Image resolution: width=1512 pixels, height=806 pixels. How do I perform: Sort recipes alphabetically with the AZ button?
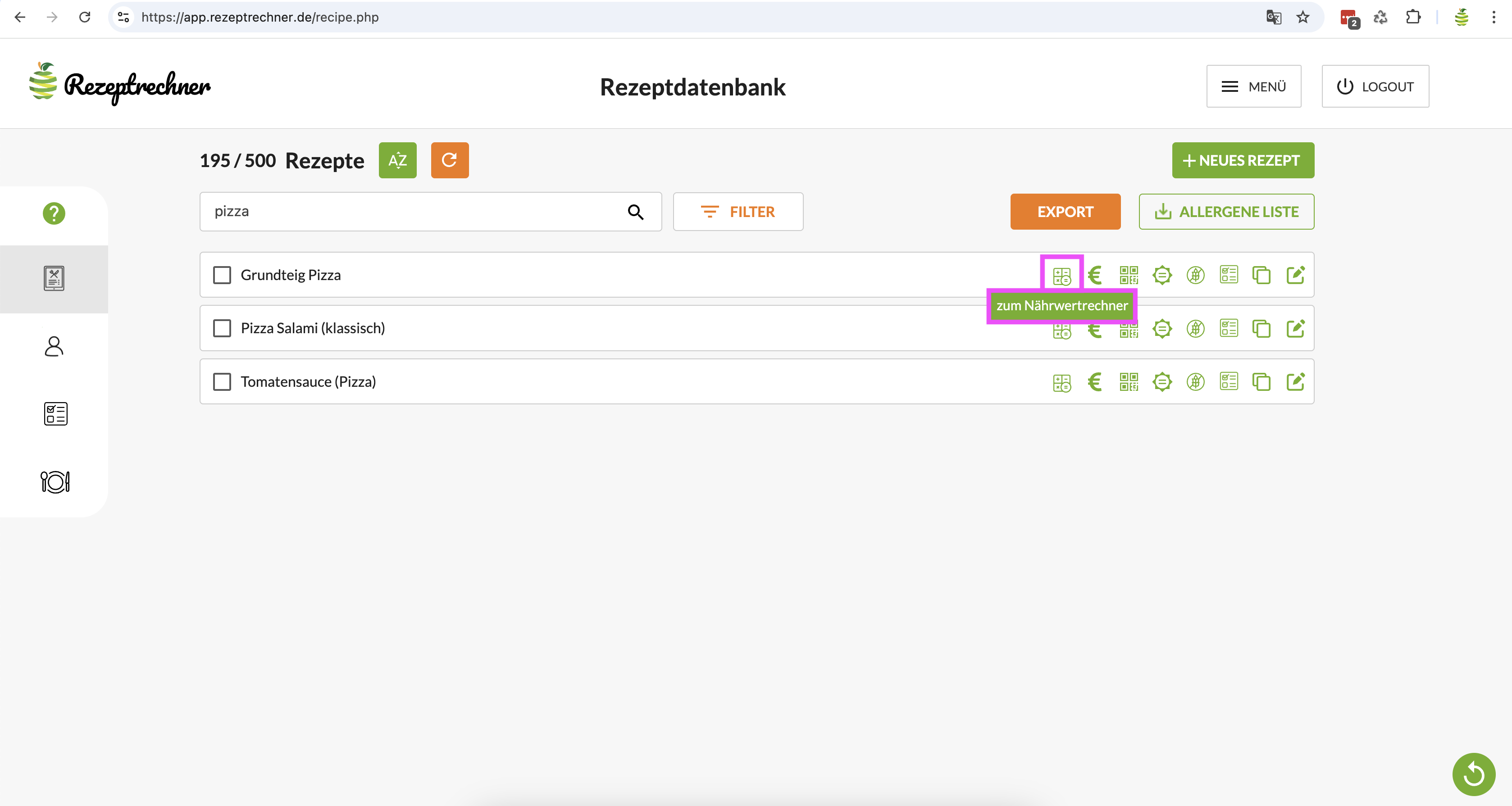(397, 160)
